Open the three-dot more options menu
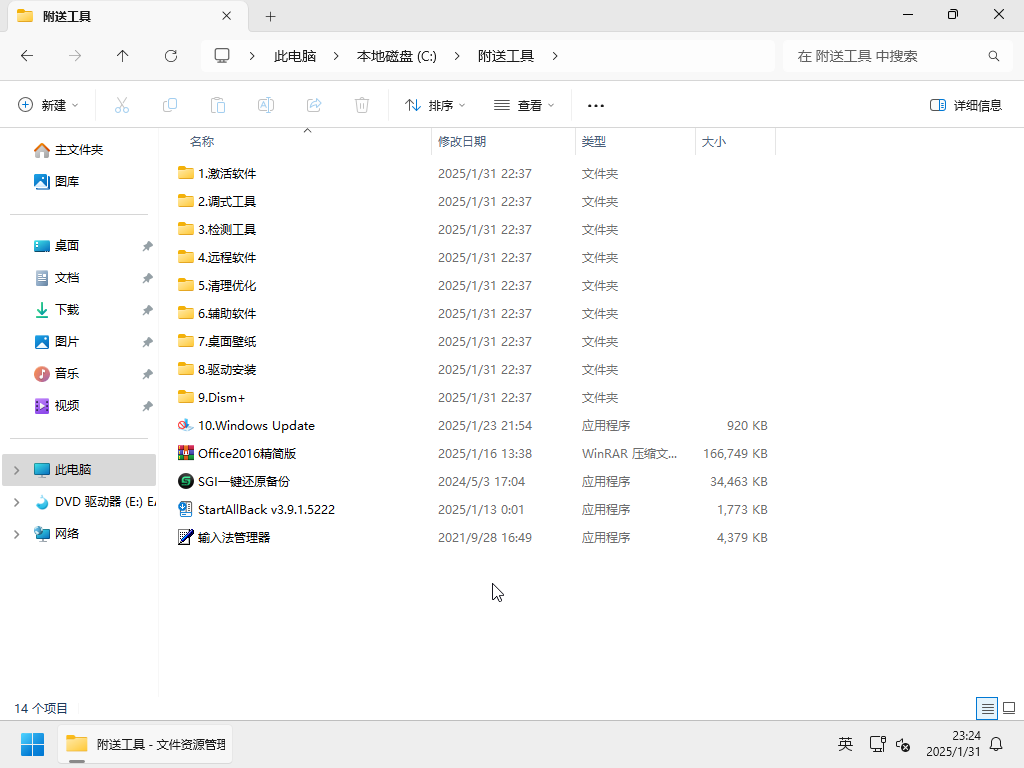The width and height of the screenshot is (1024, 768). [596, 105]
